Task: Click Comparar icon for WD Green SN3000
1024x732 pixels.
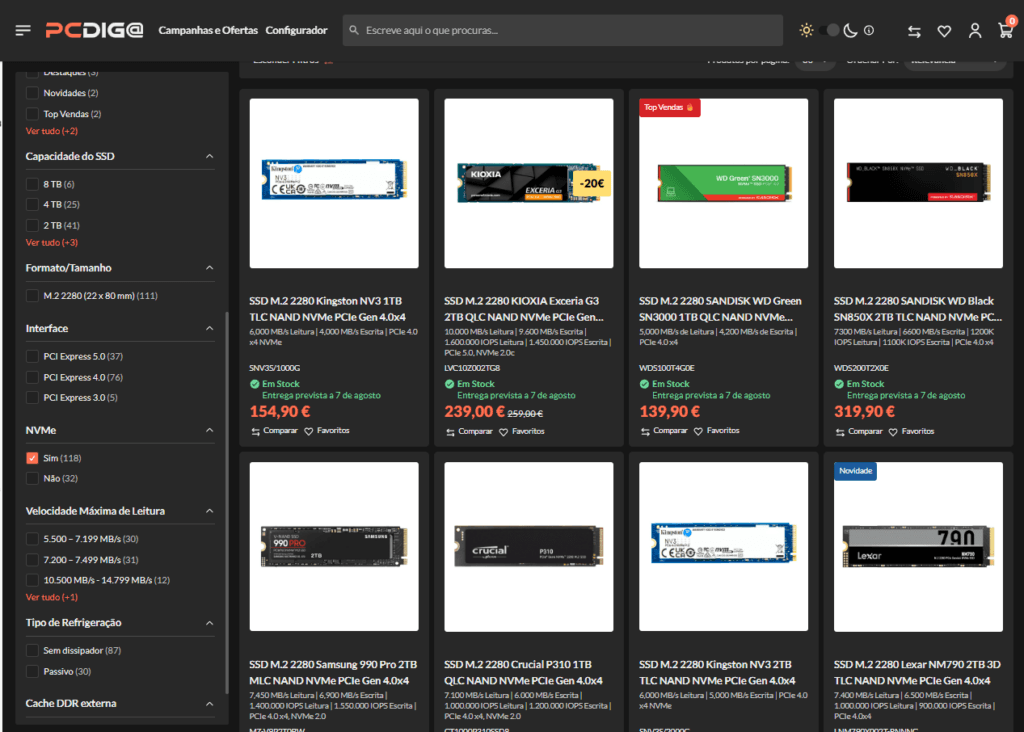Action: tap(645, 432)
